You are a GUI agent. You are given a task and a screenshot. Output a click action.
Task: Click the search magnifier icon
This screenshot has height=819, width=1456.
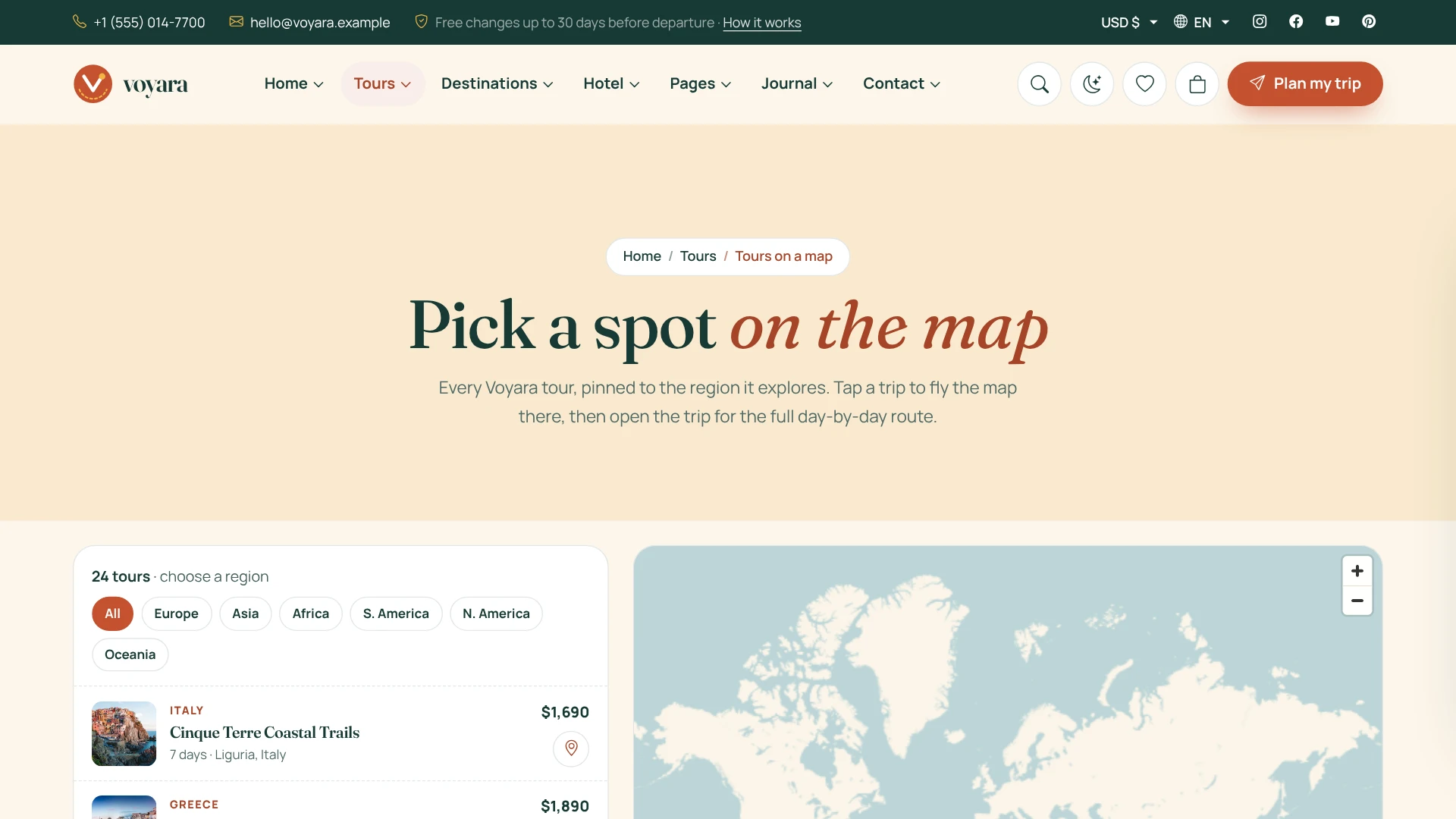coord(1040,84)
